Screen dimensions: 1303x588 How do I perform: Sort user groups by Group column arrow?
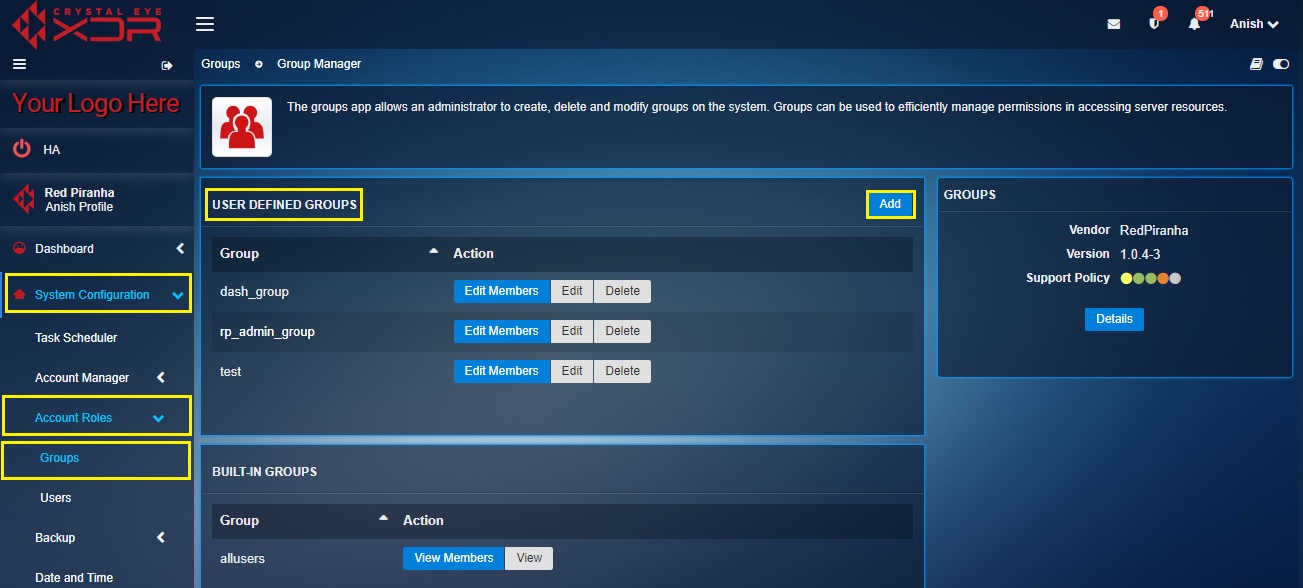[x=434, y=251]
